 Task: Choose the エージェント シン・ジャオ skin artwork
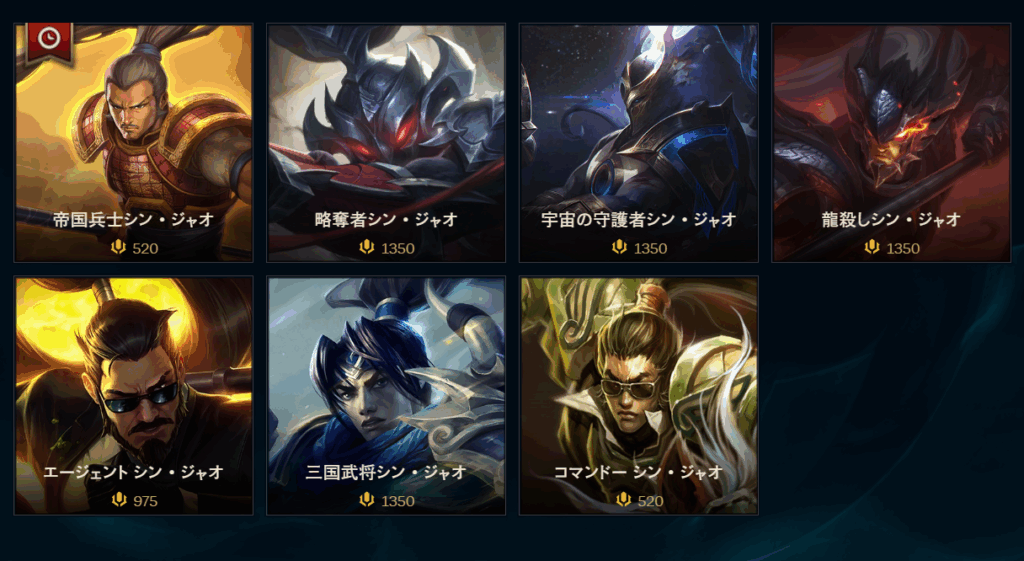point(133,396)
